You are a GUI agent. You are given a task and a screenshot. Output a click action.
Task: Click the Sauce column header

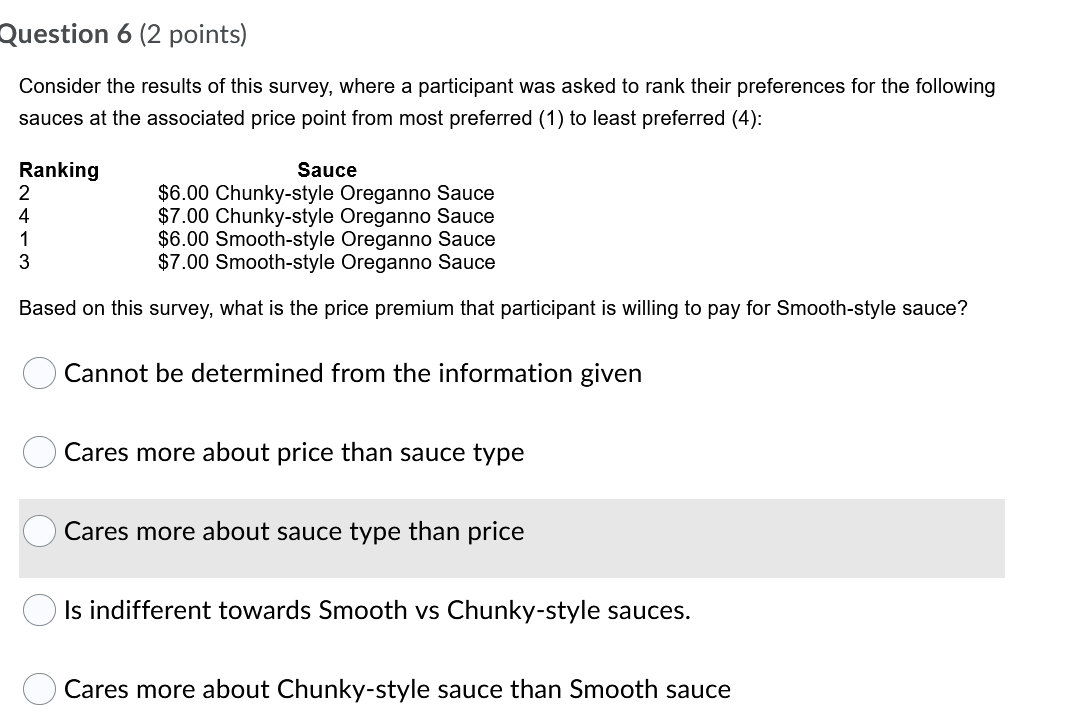click(326, 170)
